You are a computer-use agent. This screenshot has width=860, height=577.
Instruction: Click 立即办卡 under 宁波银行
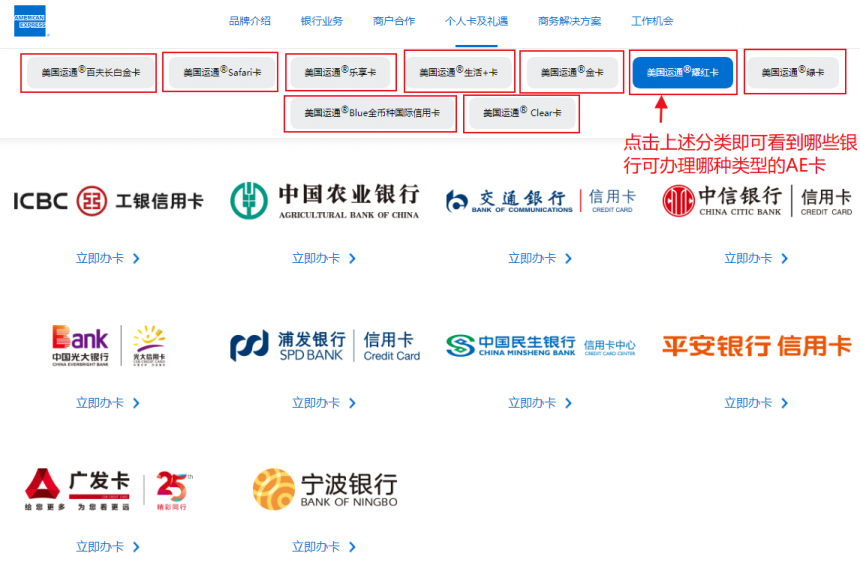coord(324,547)
